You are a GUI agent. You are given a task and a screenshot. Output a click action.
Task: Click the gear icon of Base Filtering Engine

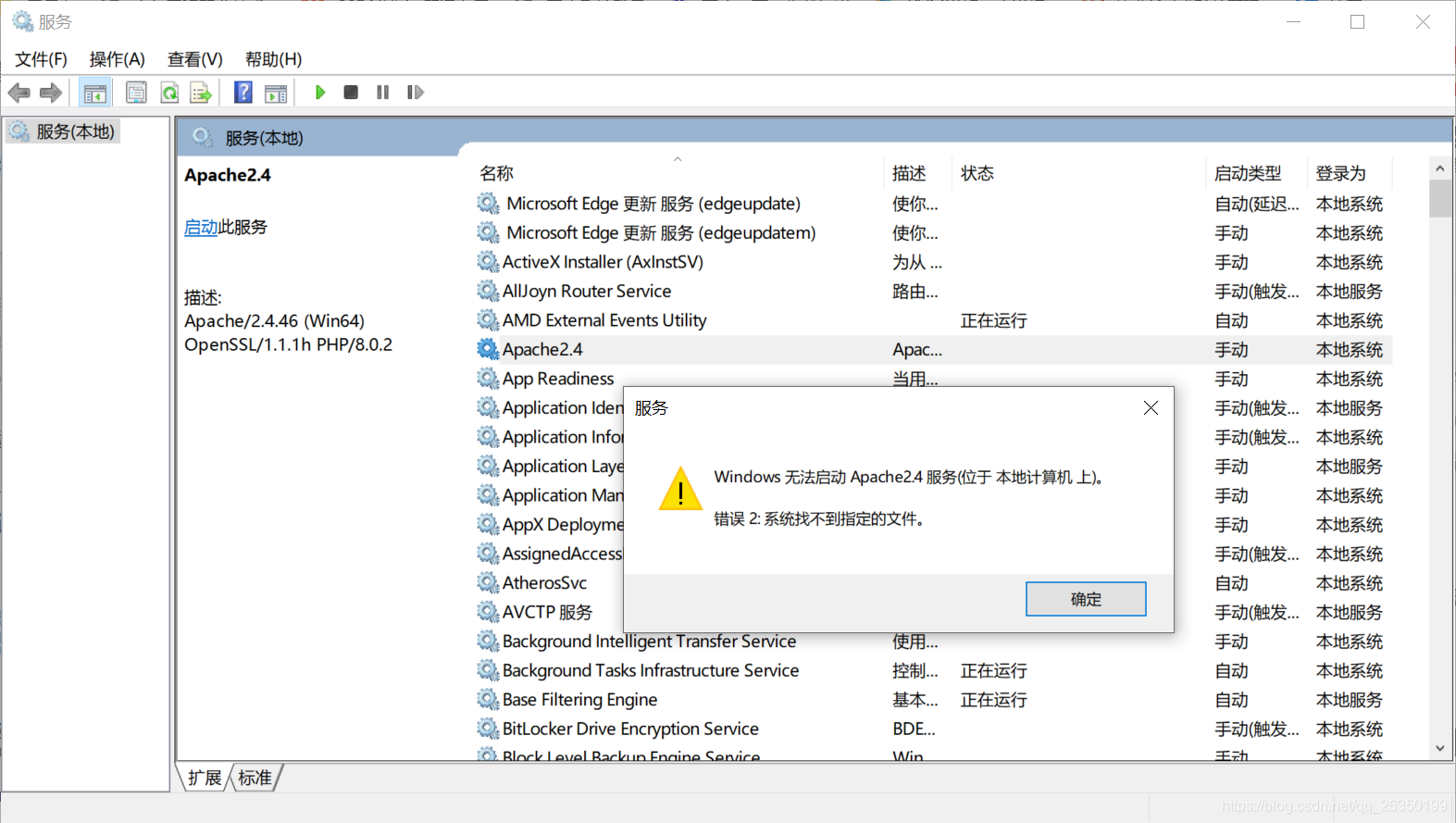point(488,699)
